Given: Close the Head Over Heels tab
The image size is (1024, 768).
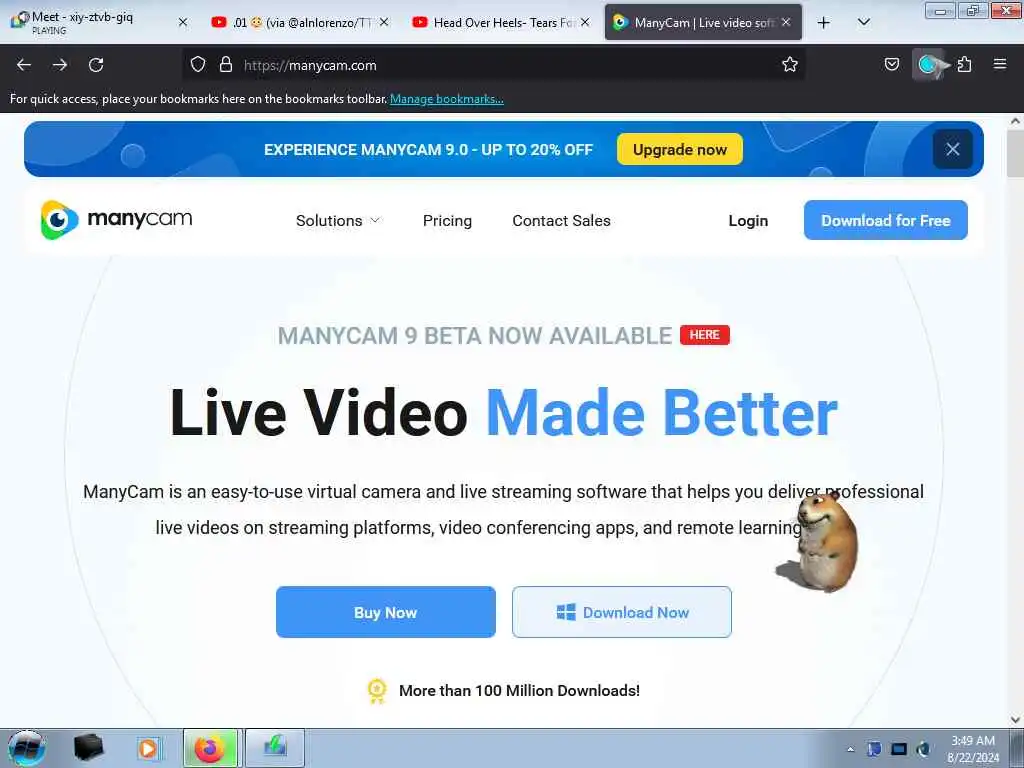Looking at the screenshot, I should click(x=585, y=22).
